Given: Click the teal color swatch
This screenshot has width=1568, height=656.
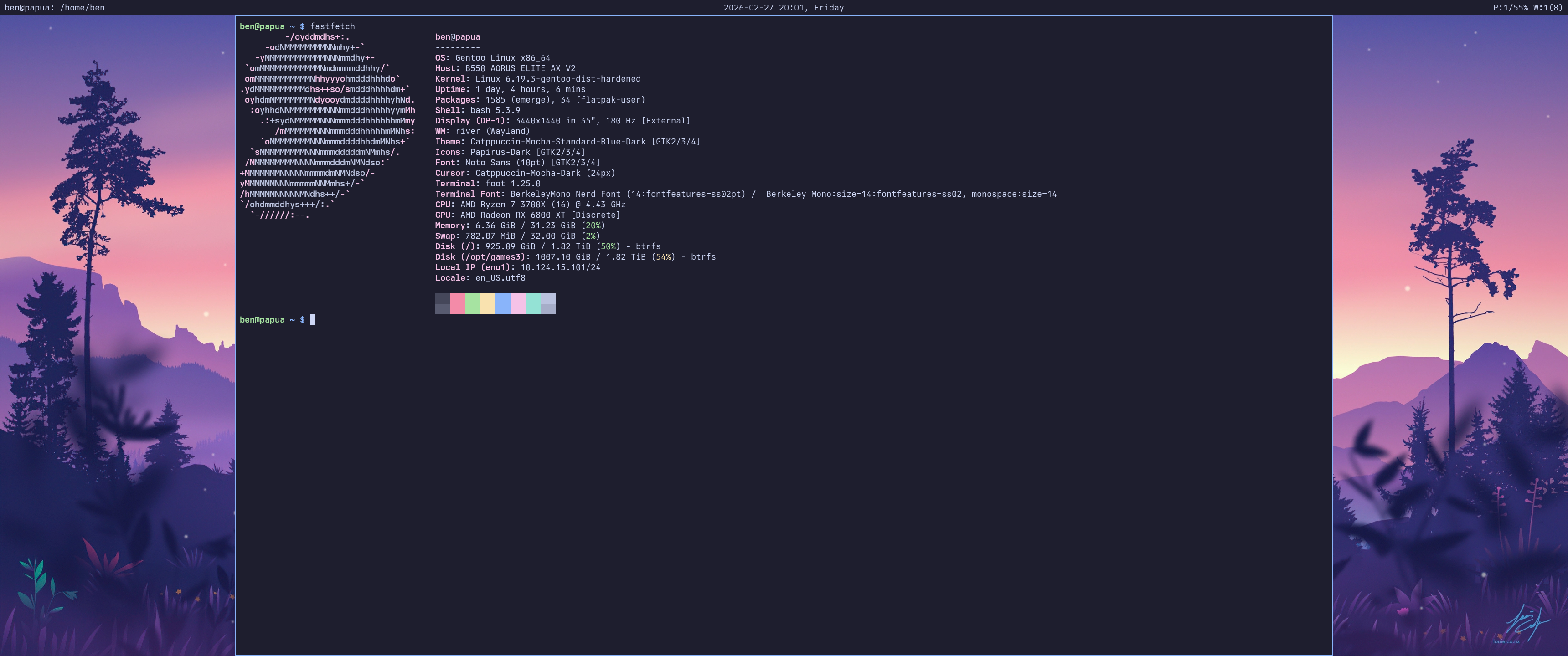Looking at the screenshot, I should pyautogui.click(x=532, y=304).
